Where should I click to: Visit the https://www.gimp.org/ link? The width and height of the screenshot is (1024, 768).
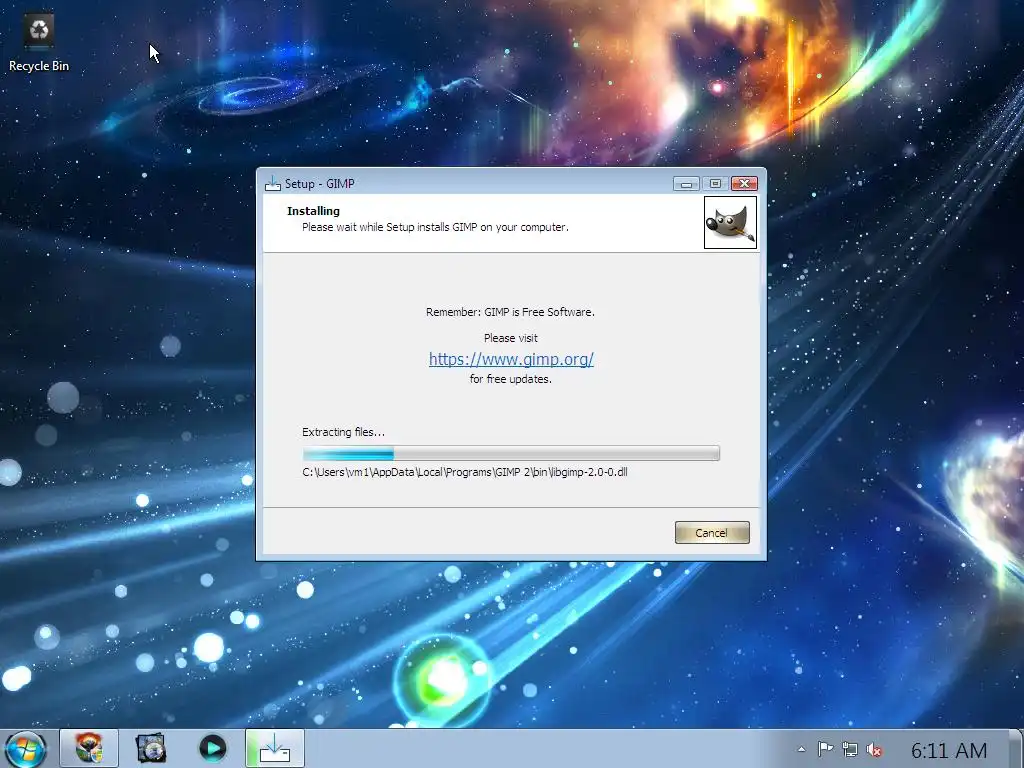pos(511,359)
